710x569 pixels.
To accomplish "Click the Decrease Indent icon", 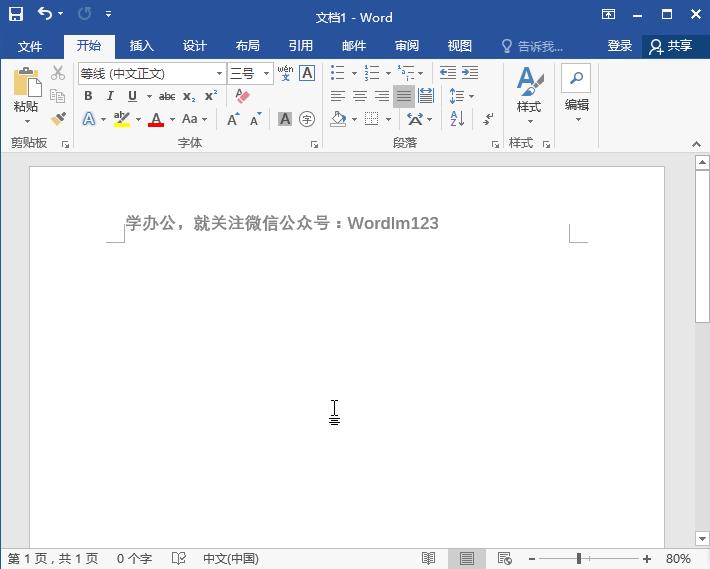I will tap(447, 72).
